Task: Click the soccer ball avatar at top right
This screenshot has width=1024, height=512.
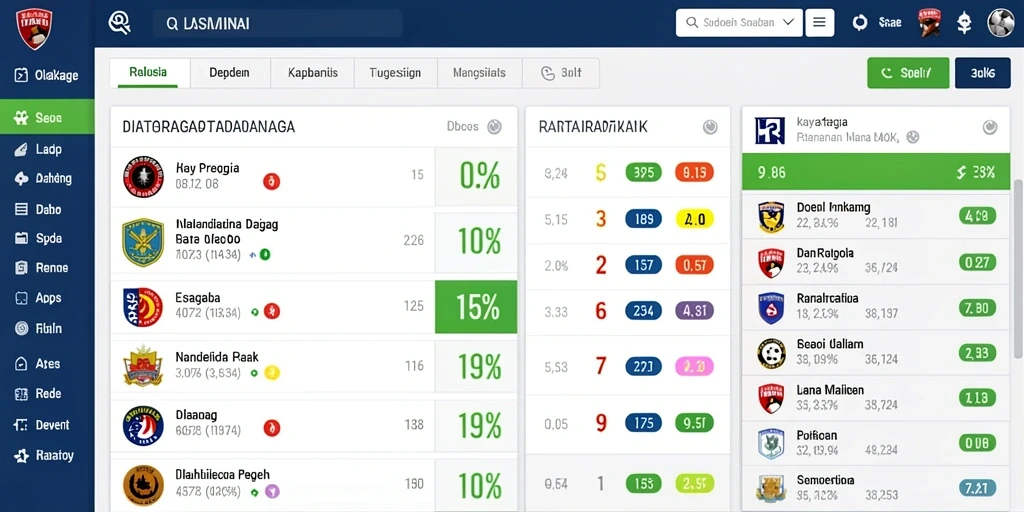Action: click(1001, 23)
